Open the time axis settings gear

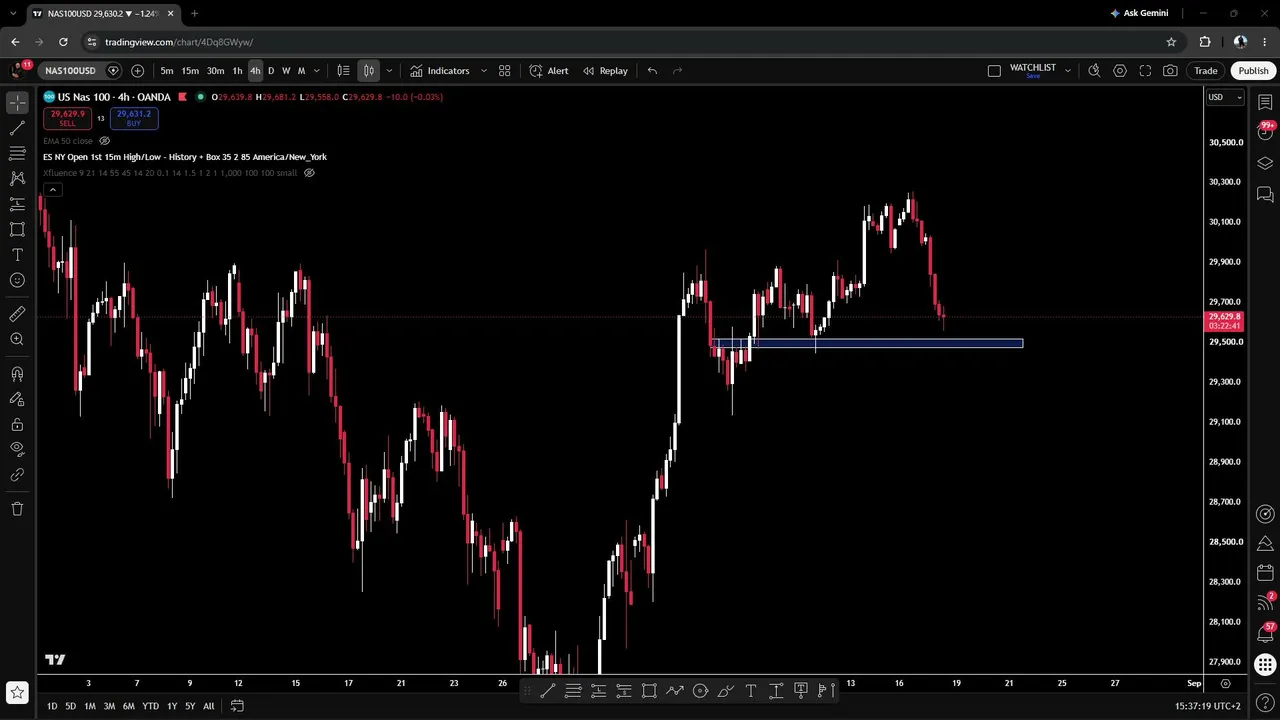(1225, 683)
